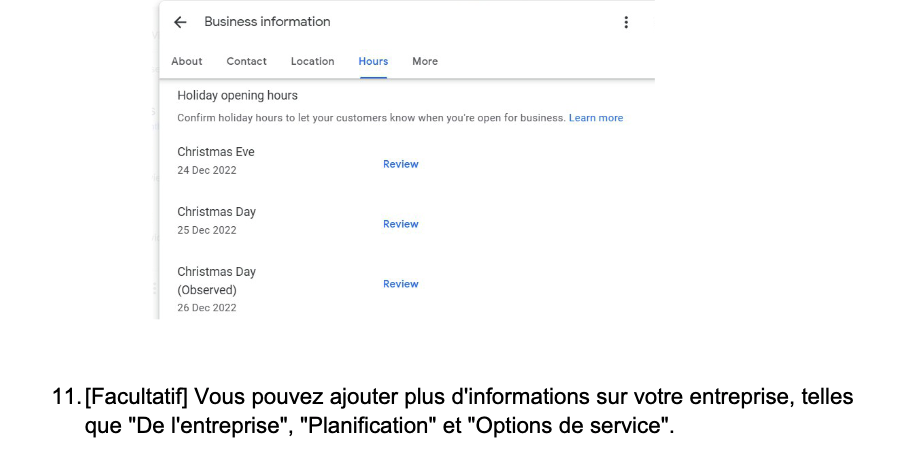Open the More tab
Screen dimensions: 908x451
[425, 61]
